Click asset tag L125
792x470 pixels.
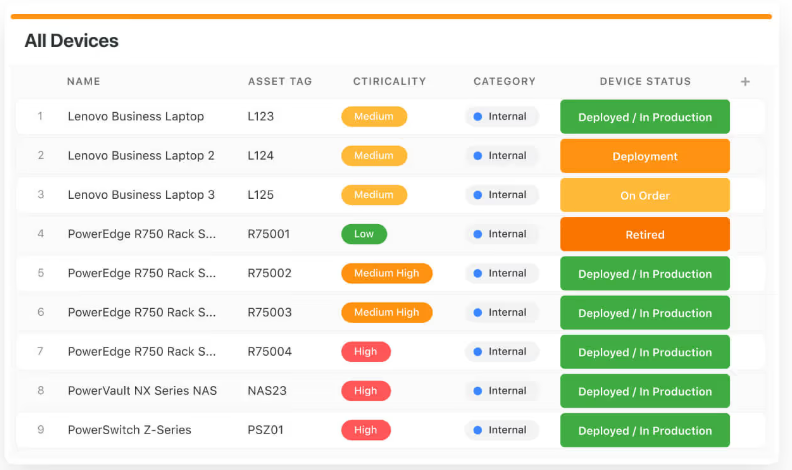(x=261, y=195)
